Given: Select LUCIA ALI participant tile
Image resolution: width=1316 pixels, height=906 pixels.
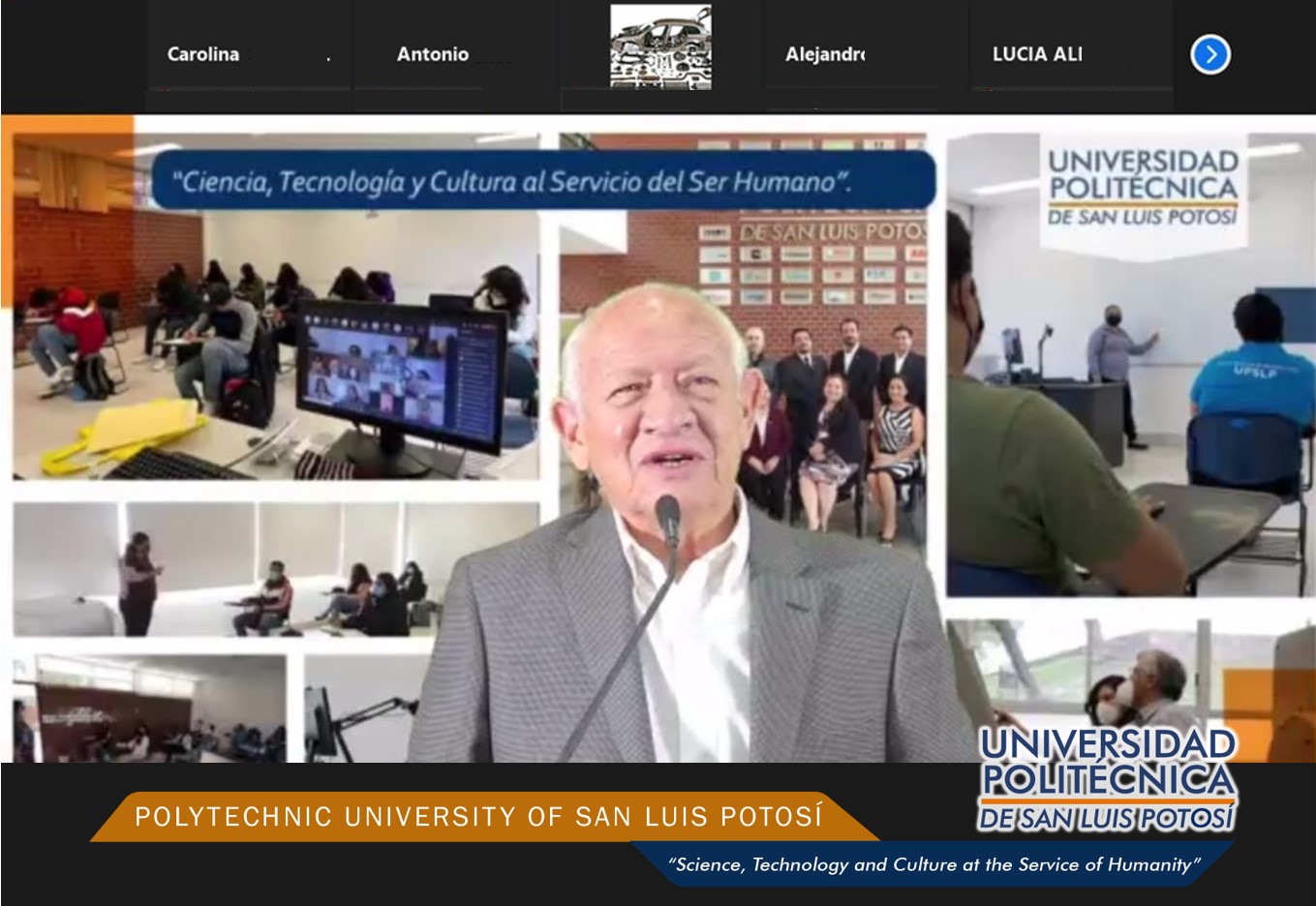Looking at the screenshot, I should tap(1071, 55).
